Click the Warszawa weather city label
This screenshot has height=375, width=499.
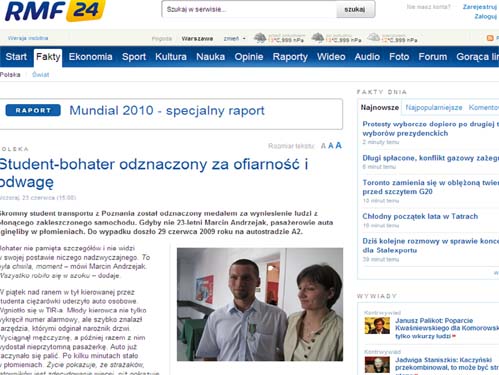click(197, 39)
